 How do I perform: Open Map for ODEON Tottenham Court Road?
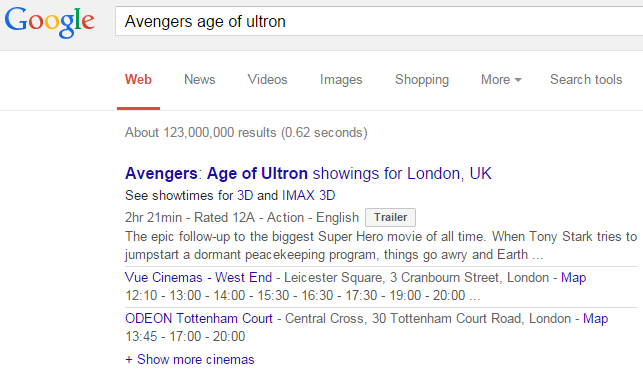point(595,319)
